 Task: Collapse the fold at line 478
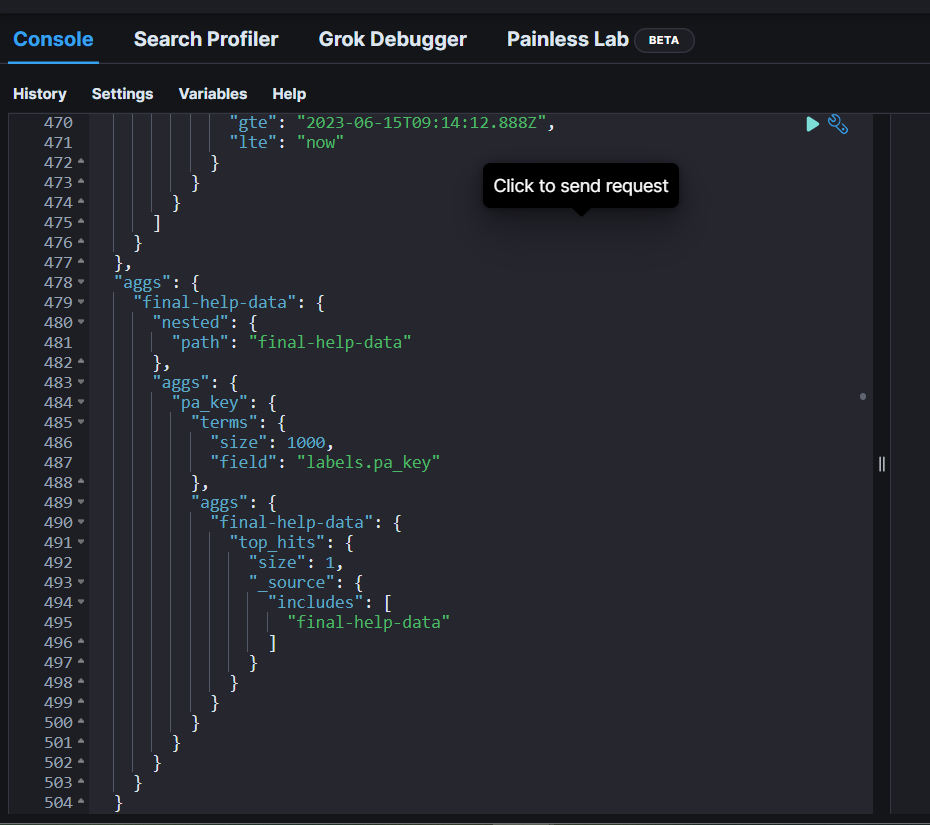(x=81, y=282)
